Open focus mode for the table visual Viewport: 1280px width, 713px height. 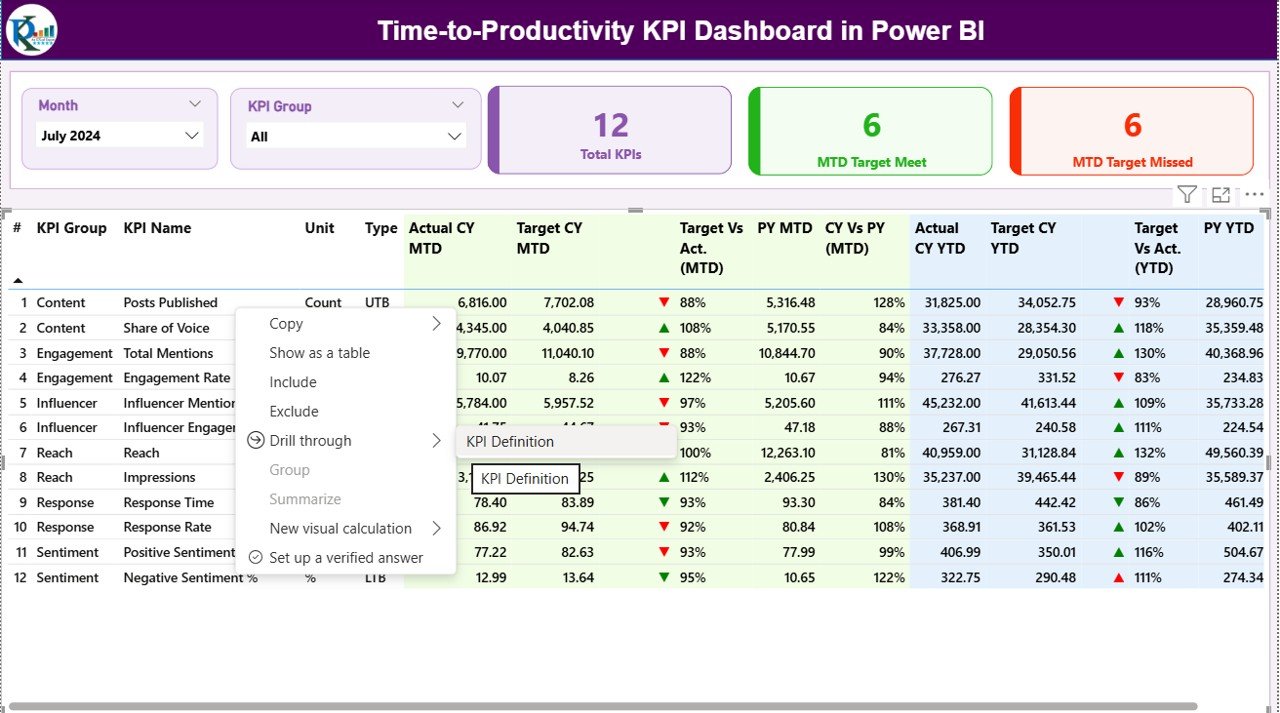[x=1220, y=193]
